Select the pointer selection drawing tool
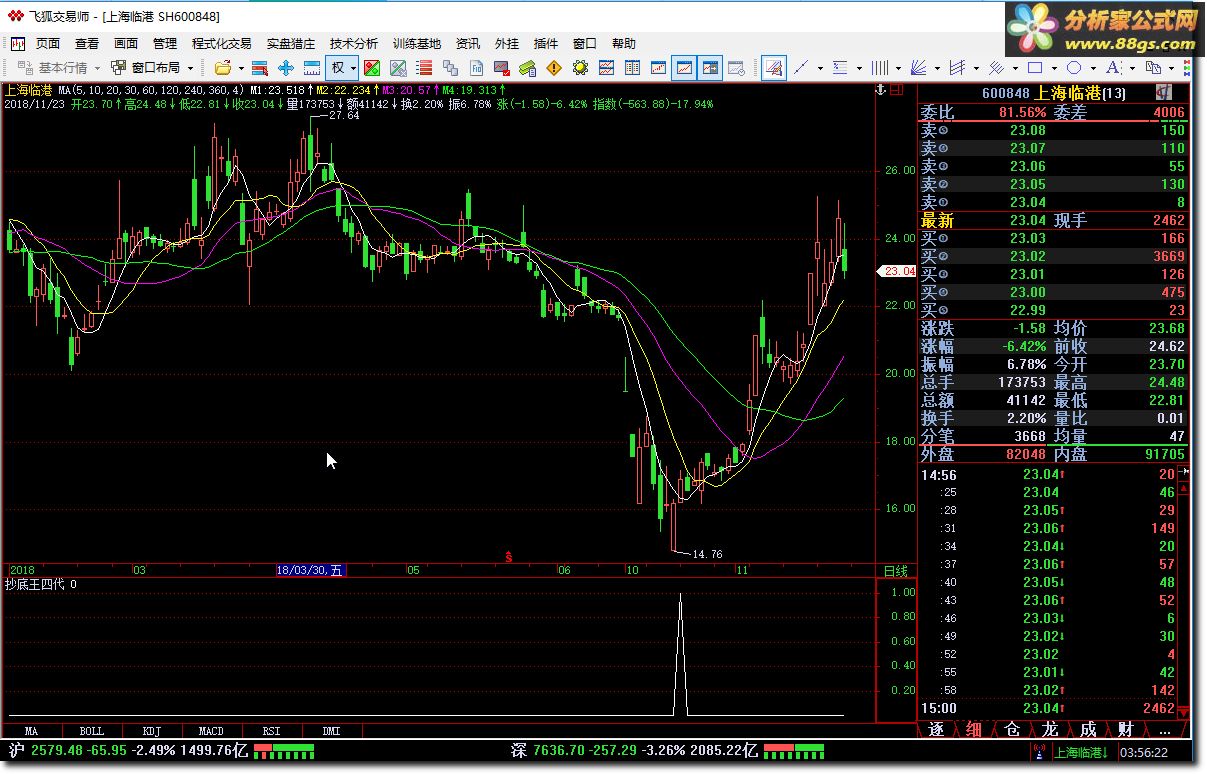This screenshot has width=1207, height=774. tap(774, 68)
